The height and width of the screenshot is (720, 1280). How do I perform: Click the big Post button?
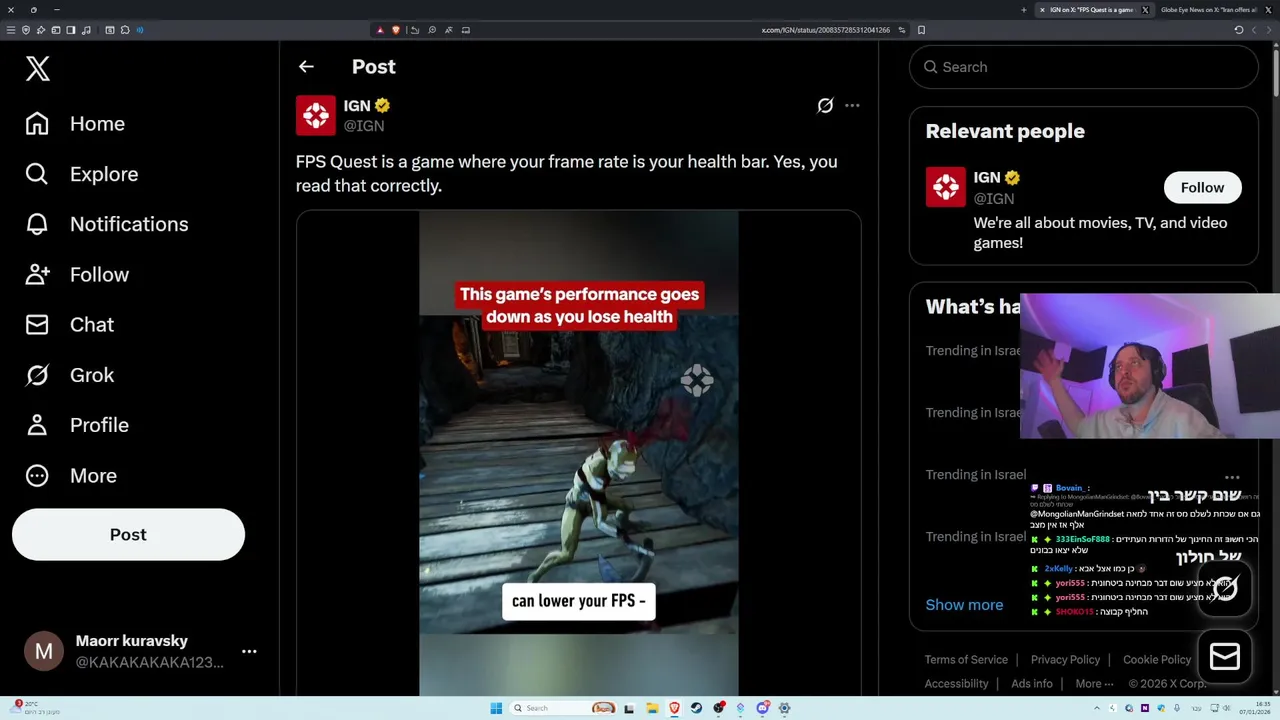click(128, 535)
